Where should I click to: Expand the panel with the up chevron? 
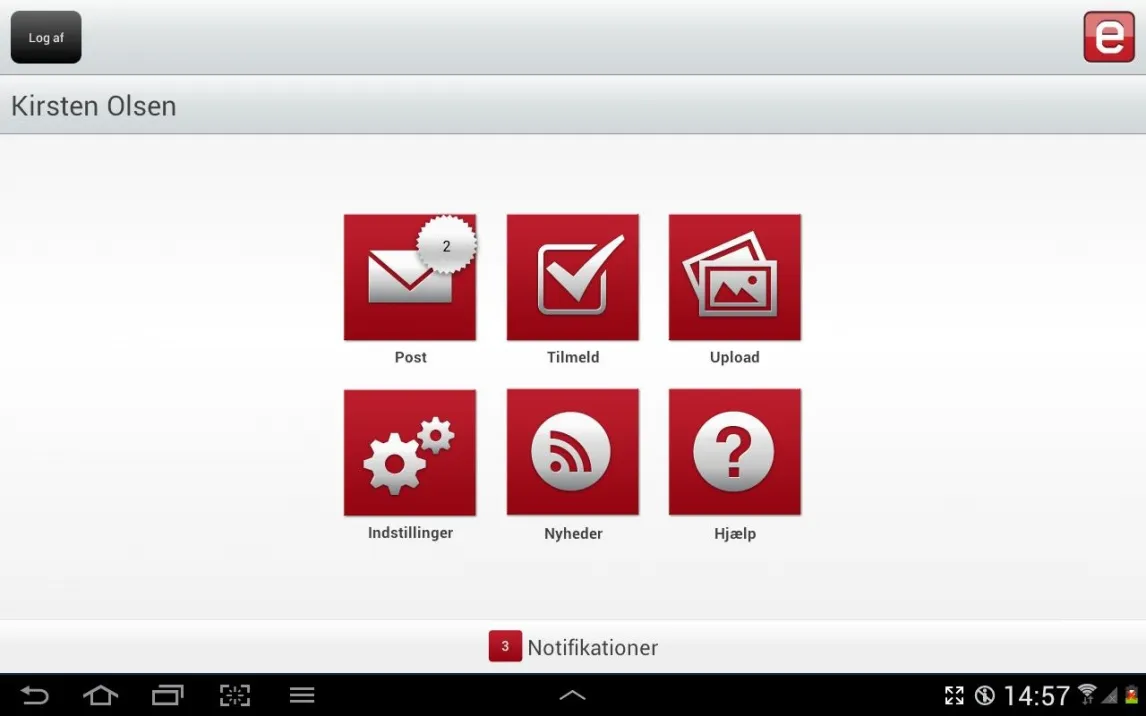click(x=572, y=695)
